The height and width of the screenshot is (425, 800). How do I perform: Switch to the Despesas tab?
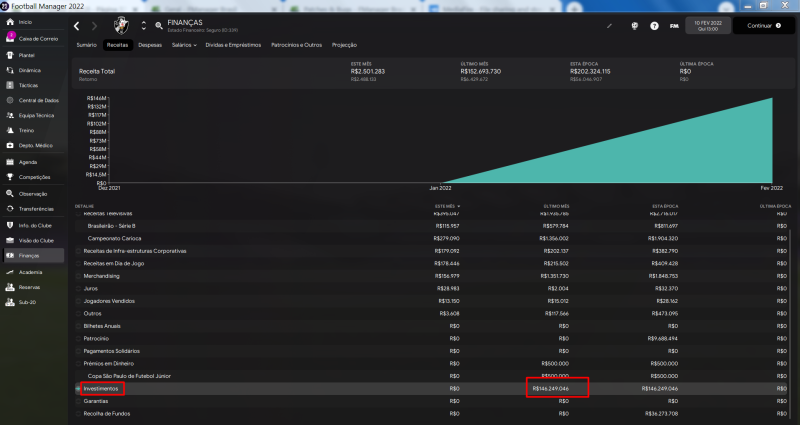coord(150,45)
